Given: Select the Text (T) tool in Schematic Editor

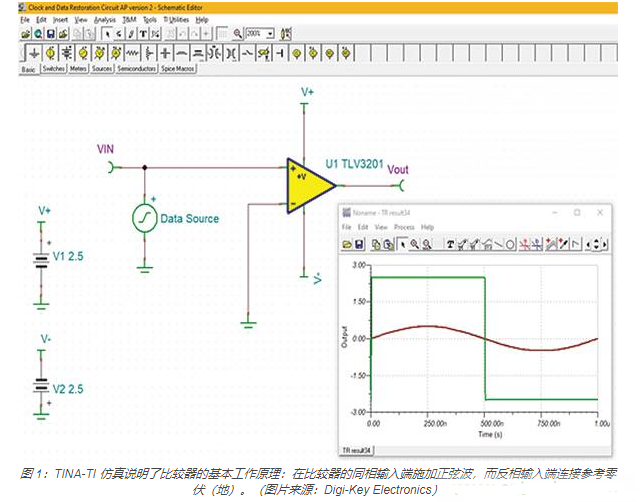Looking at the screenshot, I should click(143, 34).
